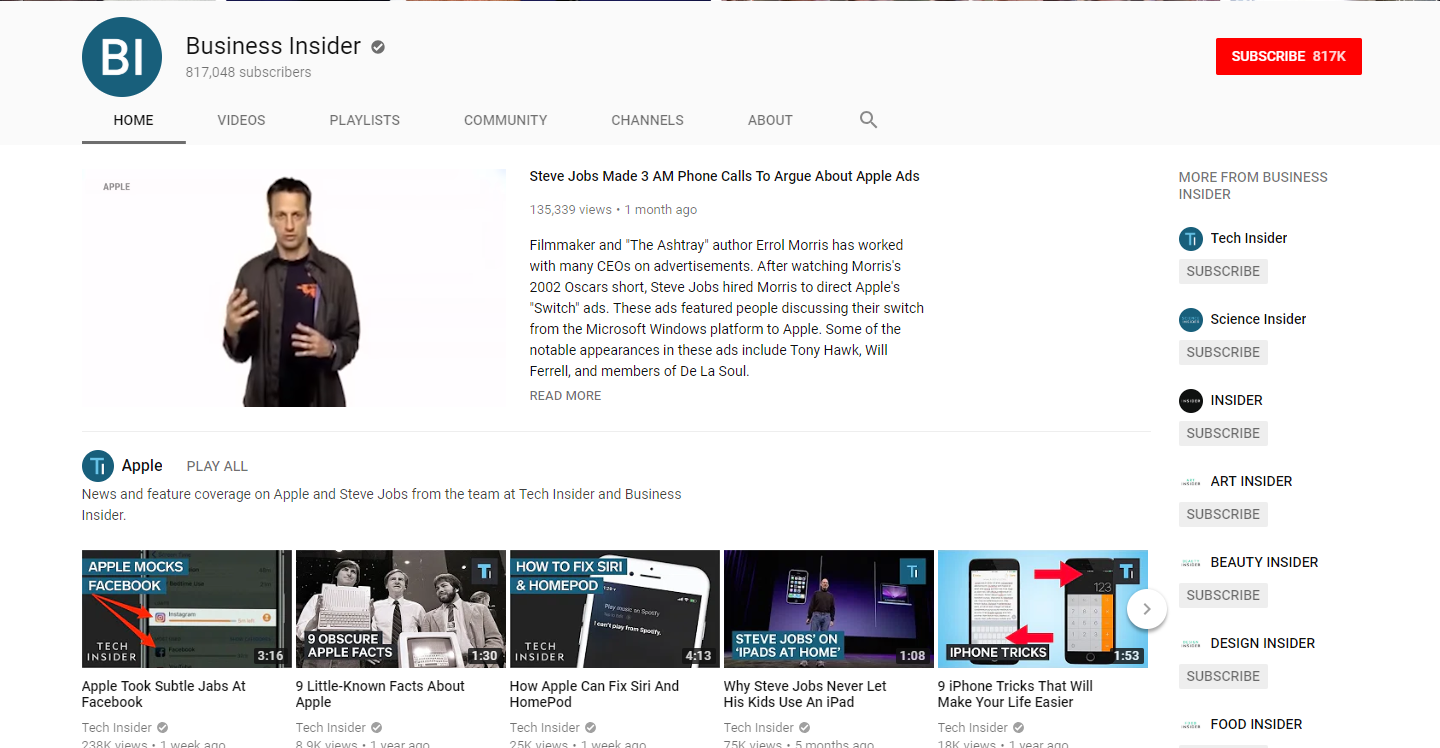Click the DESIGN INSIDER channel avatar
The width and height of the screenshot is (1440, 748).
1190,644
